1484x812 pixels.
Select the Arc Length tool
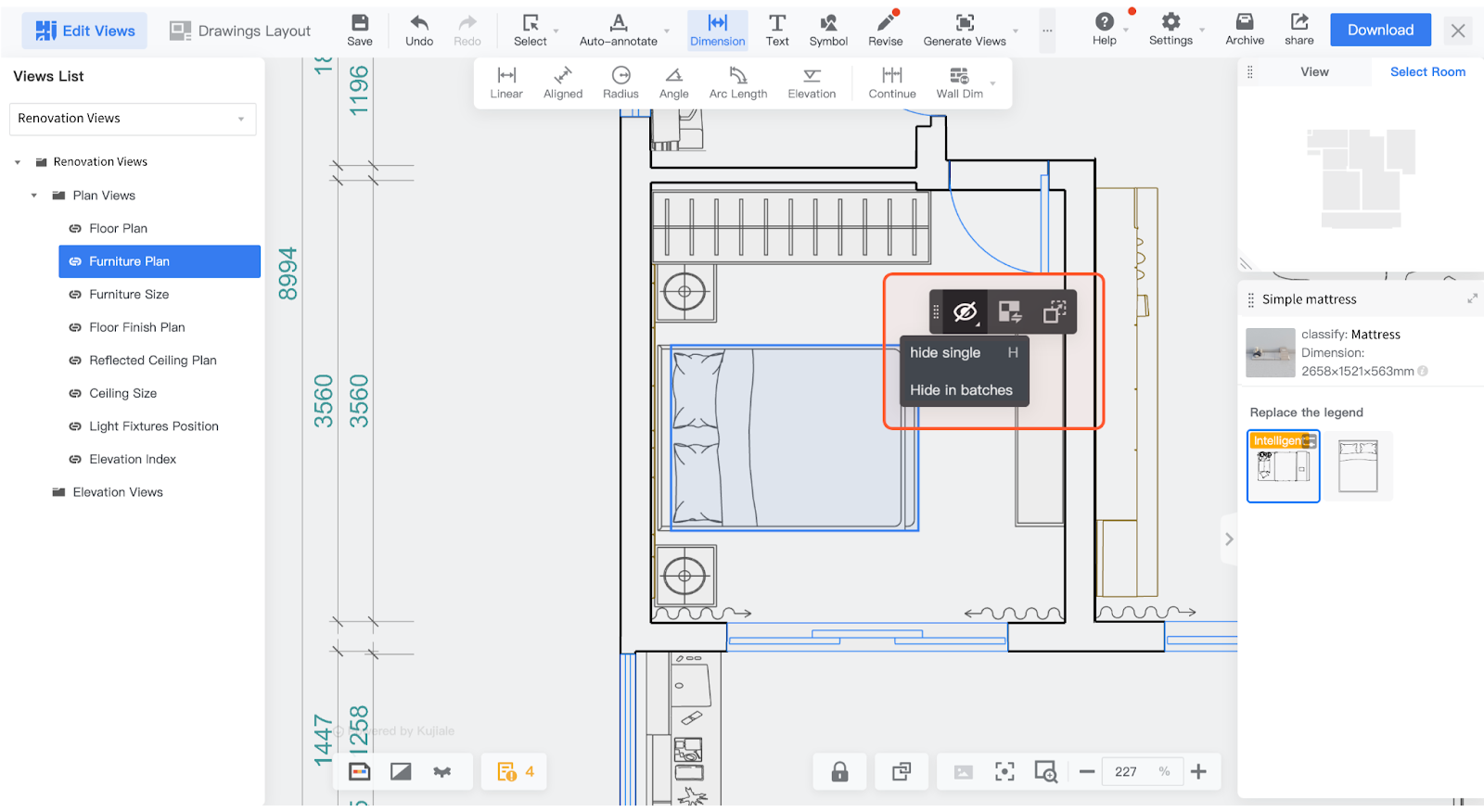pos(738,82)
